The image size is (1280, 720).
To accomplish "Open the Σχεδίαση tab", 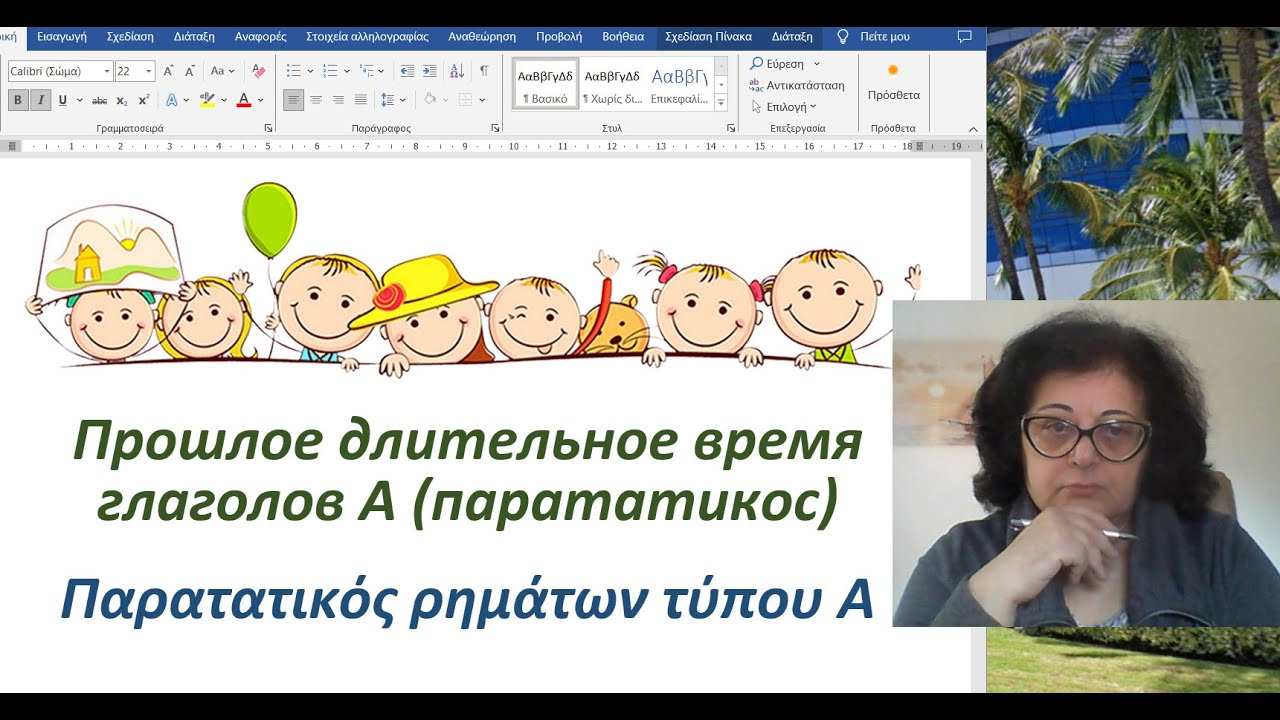I will coord(130,37).
